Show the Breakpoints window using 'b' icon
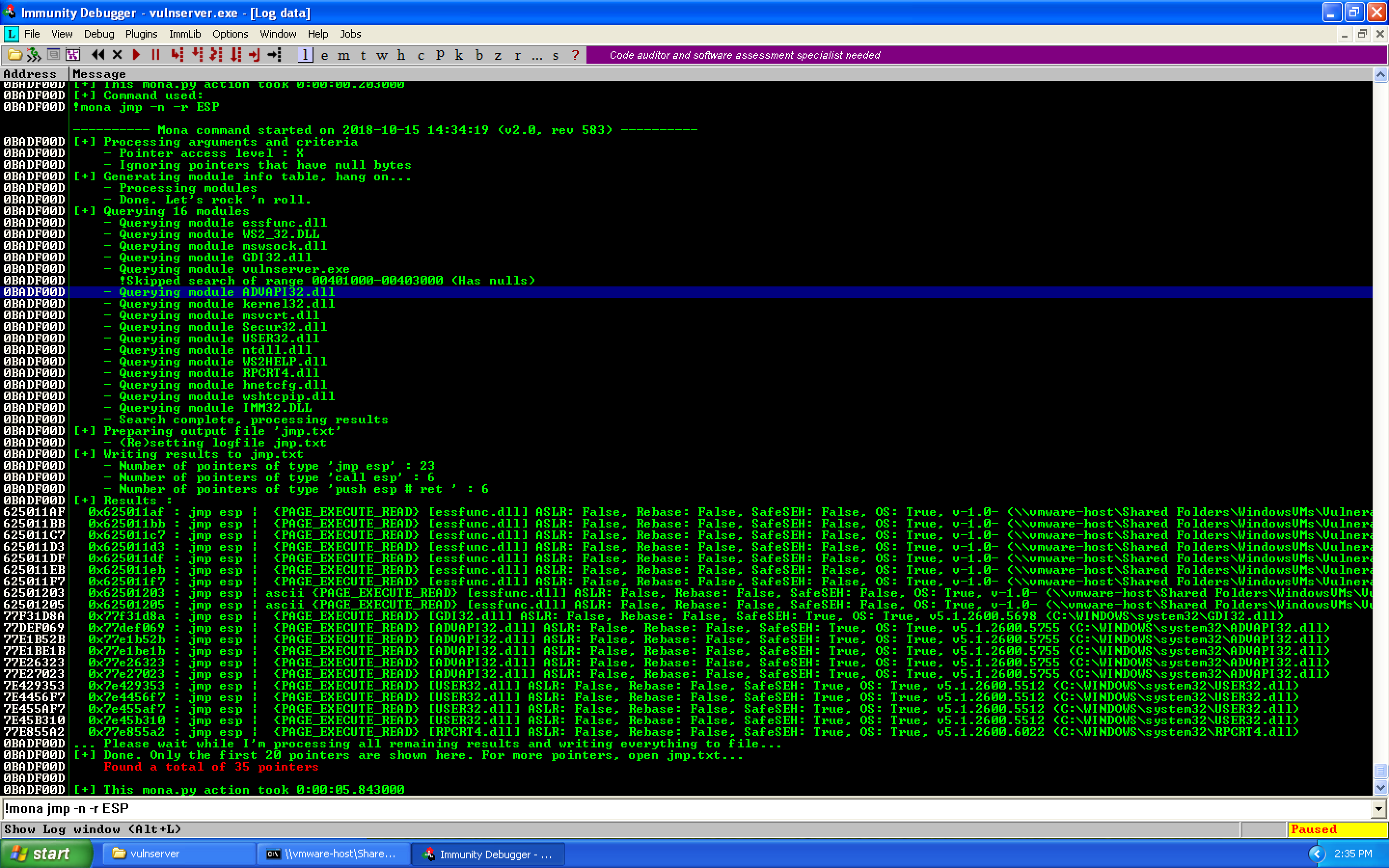The width and height of the screenshot is (1389, 868). pyautogui.click(x=478, y=55)
